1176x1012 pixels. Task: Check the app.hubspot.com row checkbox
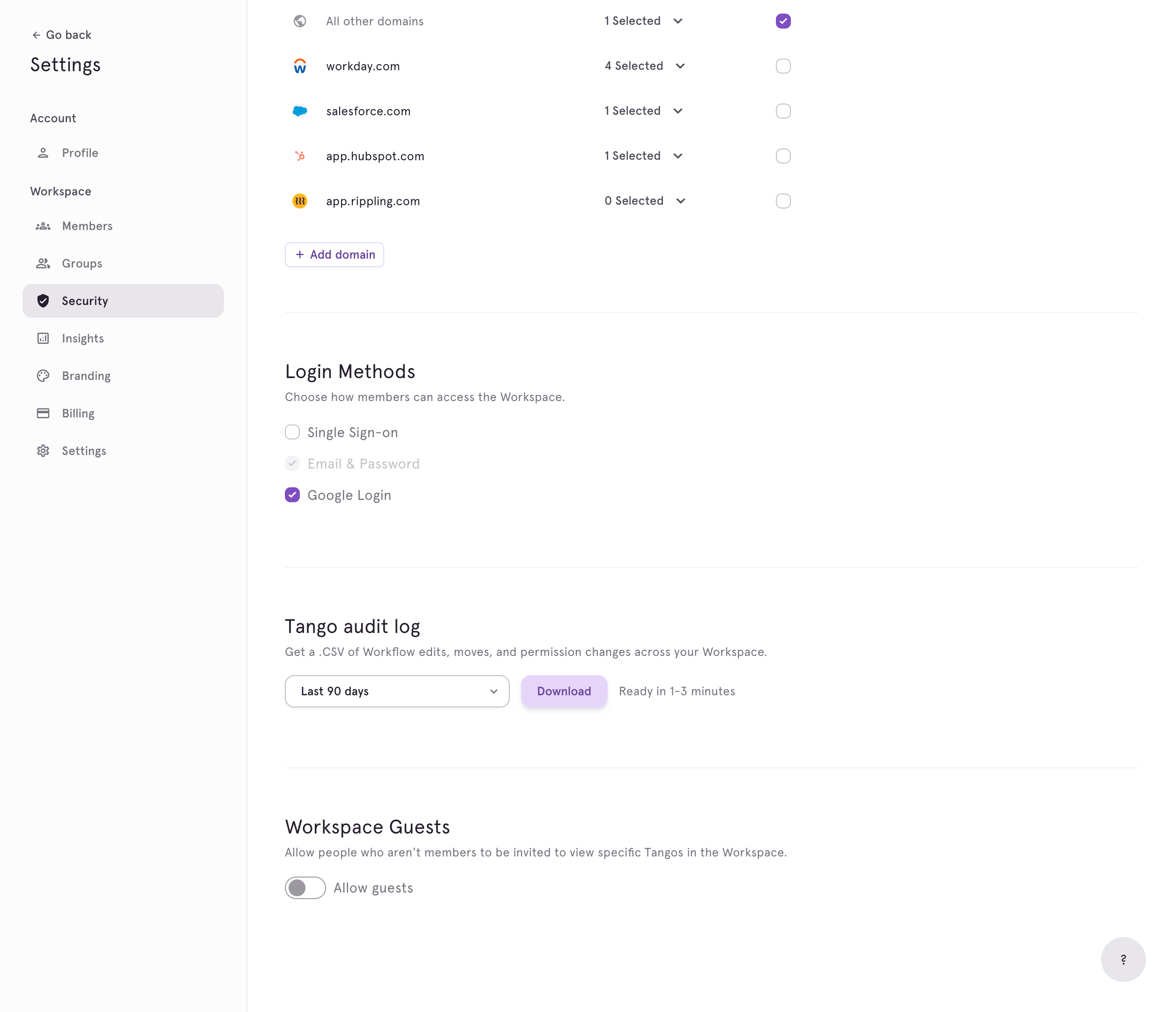[783, 156]
